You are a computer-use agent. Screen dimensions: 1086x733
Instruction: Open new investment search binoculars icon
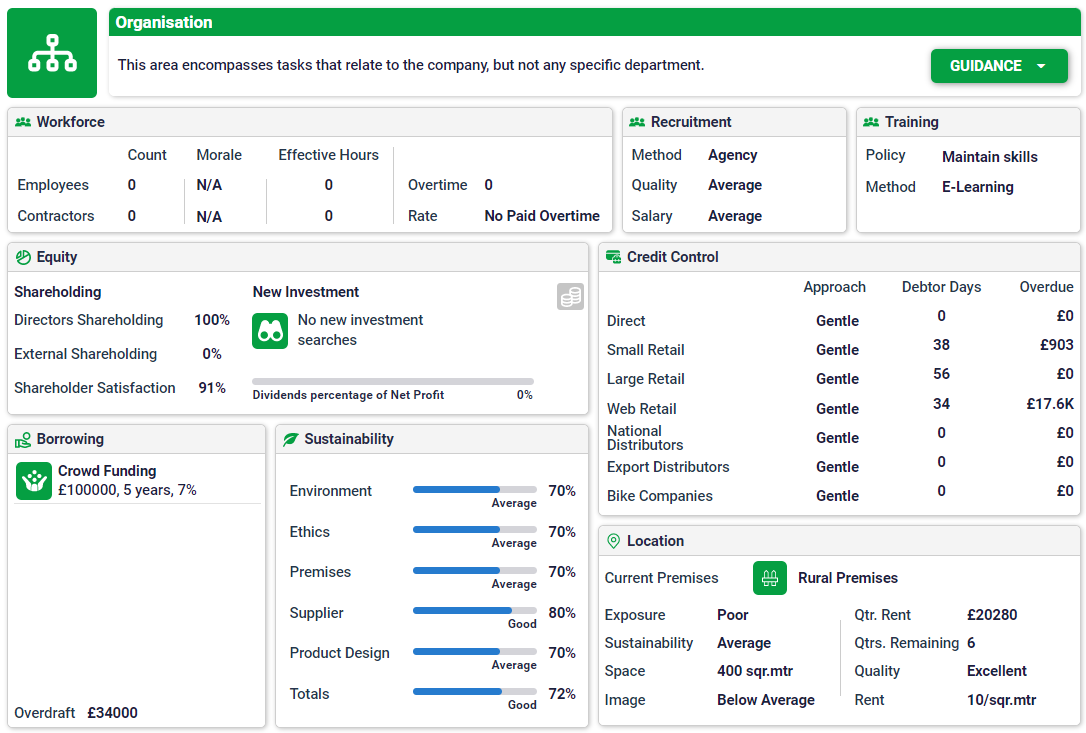click(x=270, y=331)
